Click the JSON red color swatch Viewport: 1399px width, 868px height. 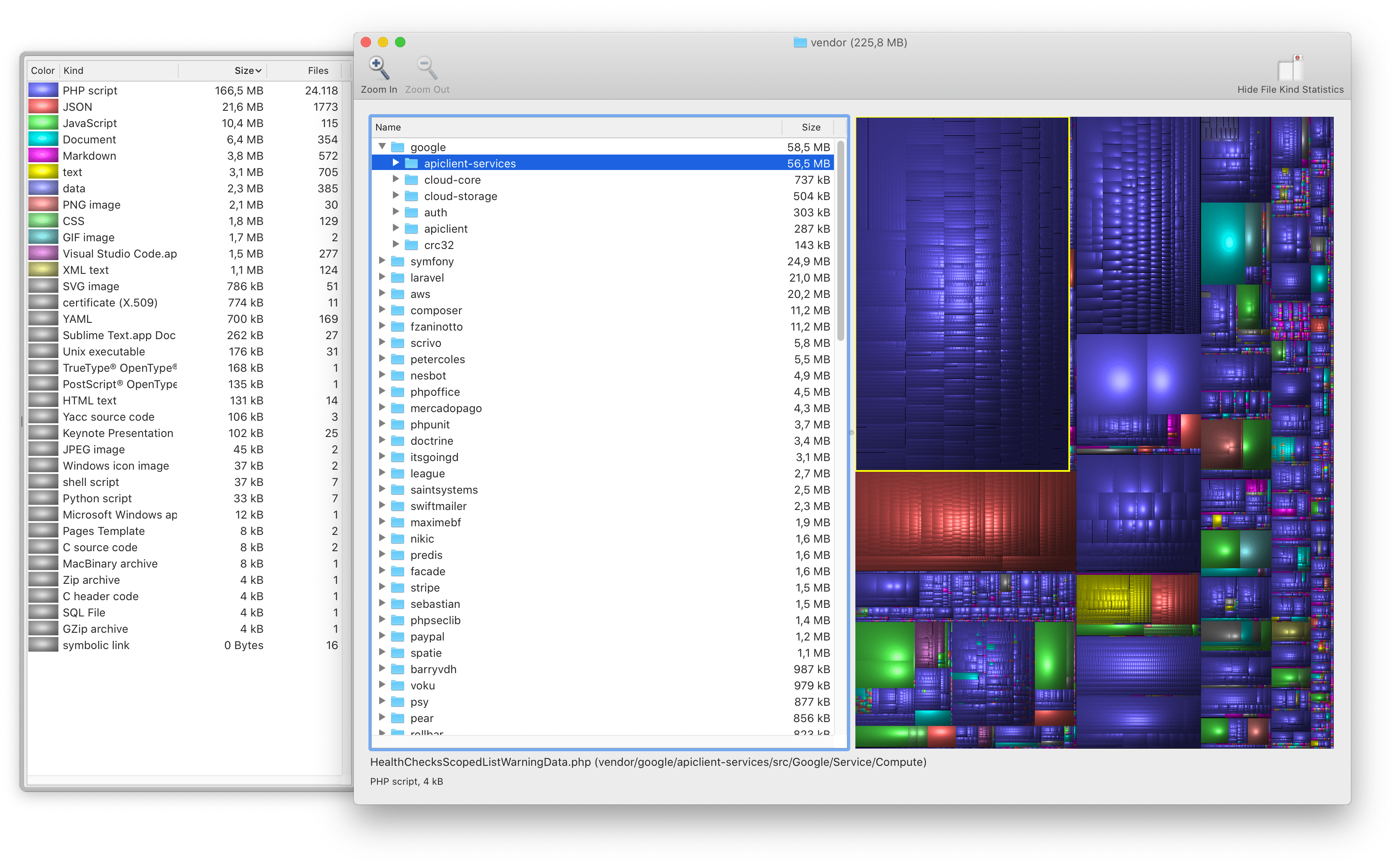pyautogui.click(x=43, y=106)
